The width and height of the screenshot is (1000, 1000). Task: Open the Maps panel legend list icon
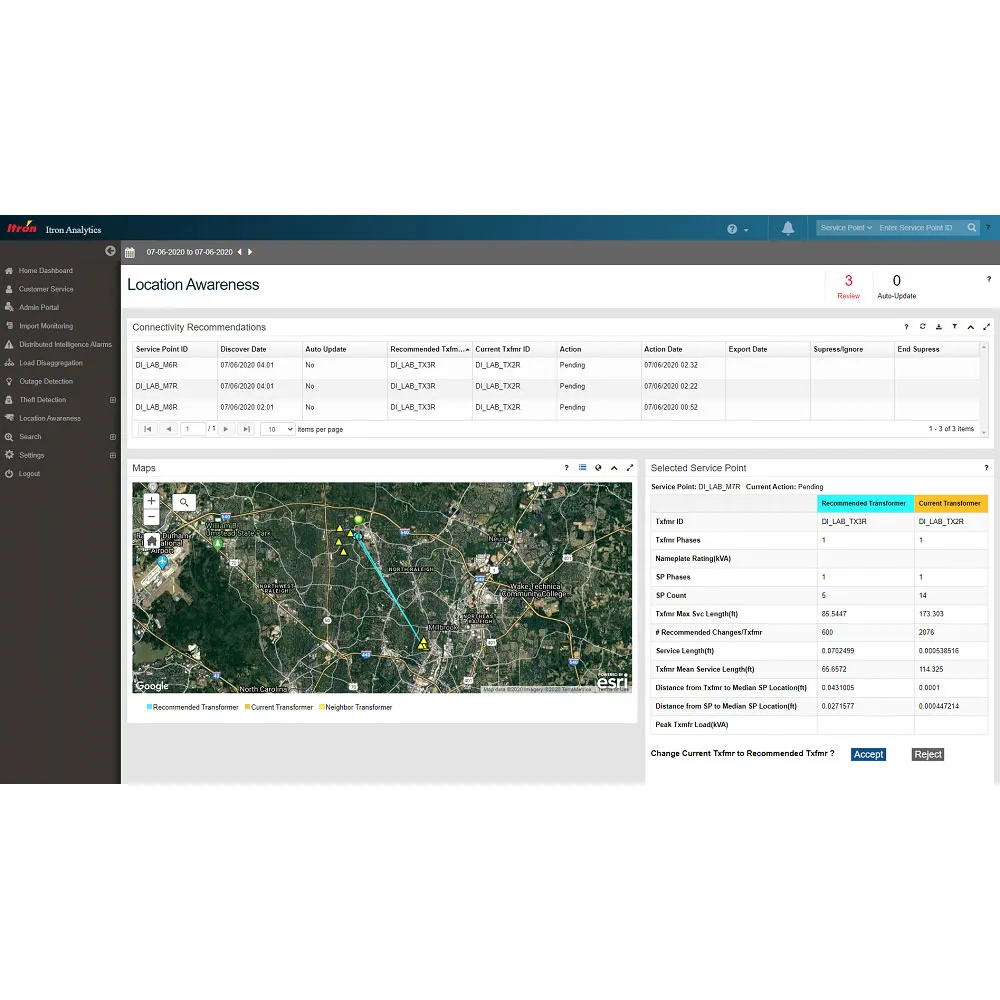582,468
